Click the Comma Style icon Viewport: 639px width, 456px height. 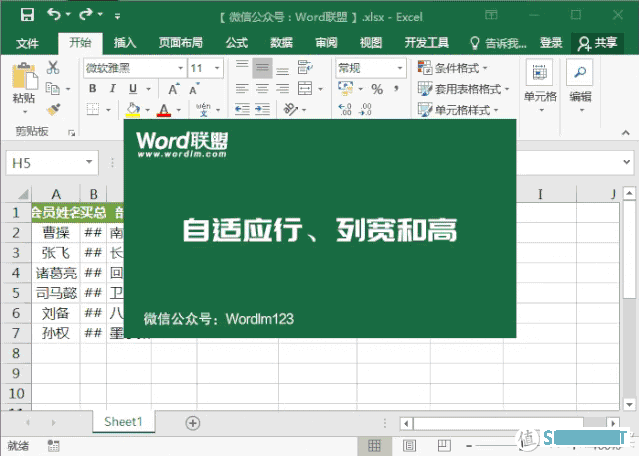tap(396, 88)
